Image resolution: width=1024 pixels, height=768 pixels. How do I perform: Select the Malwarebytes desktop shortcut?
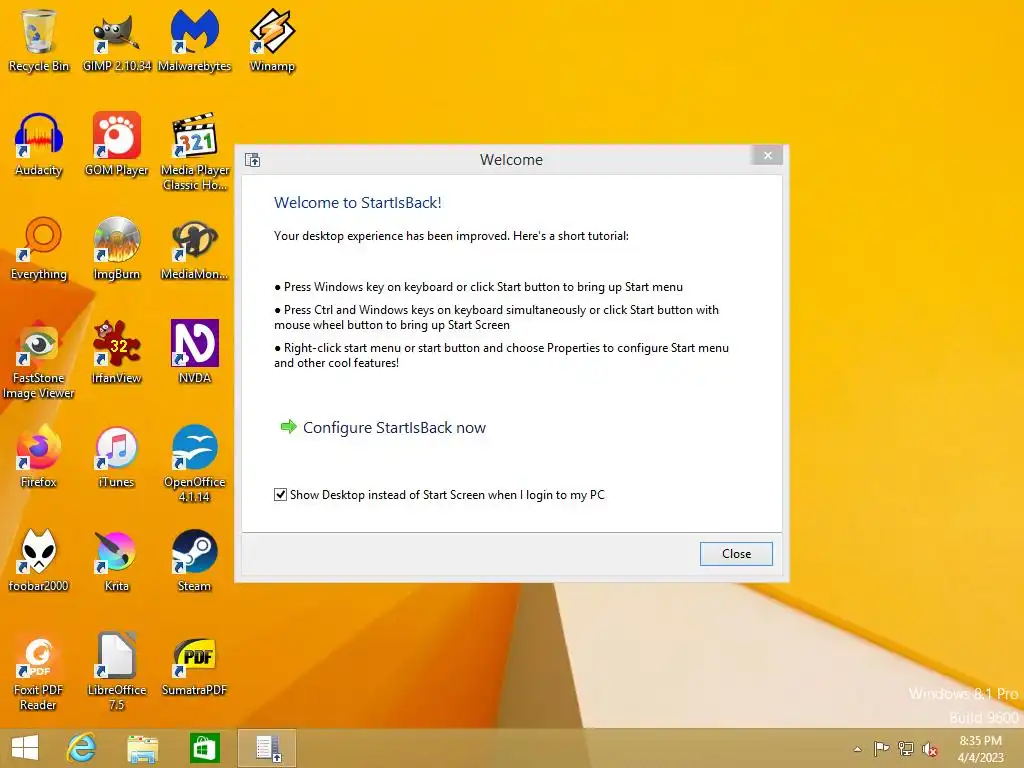[195, 40]
